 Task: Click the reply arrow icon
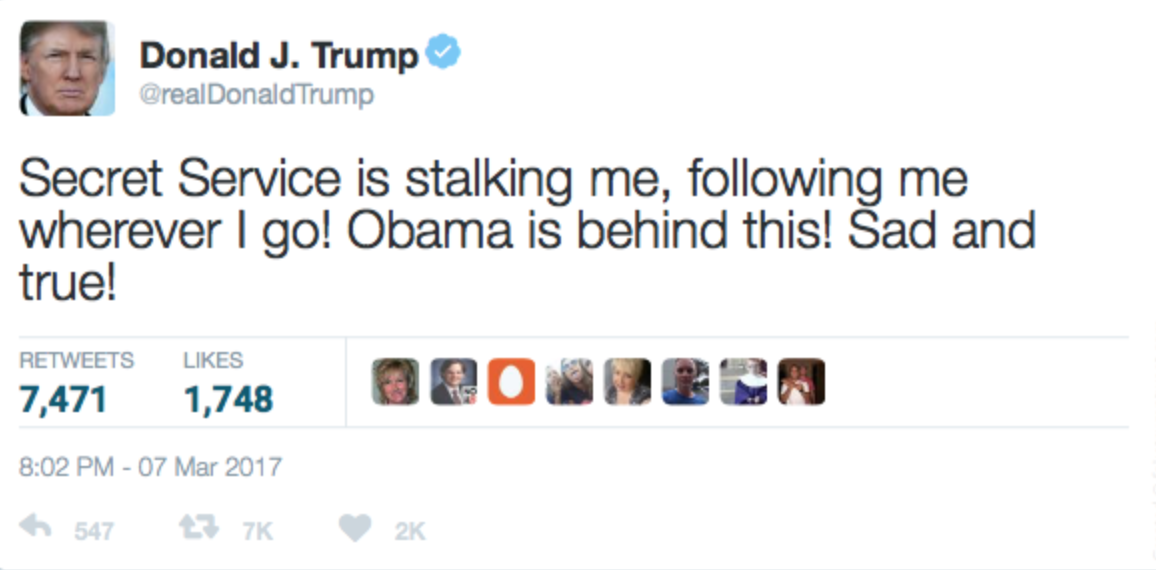pyautogui.click(x=35, y=527)
